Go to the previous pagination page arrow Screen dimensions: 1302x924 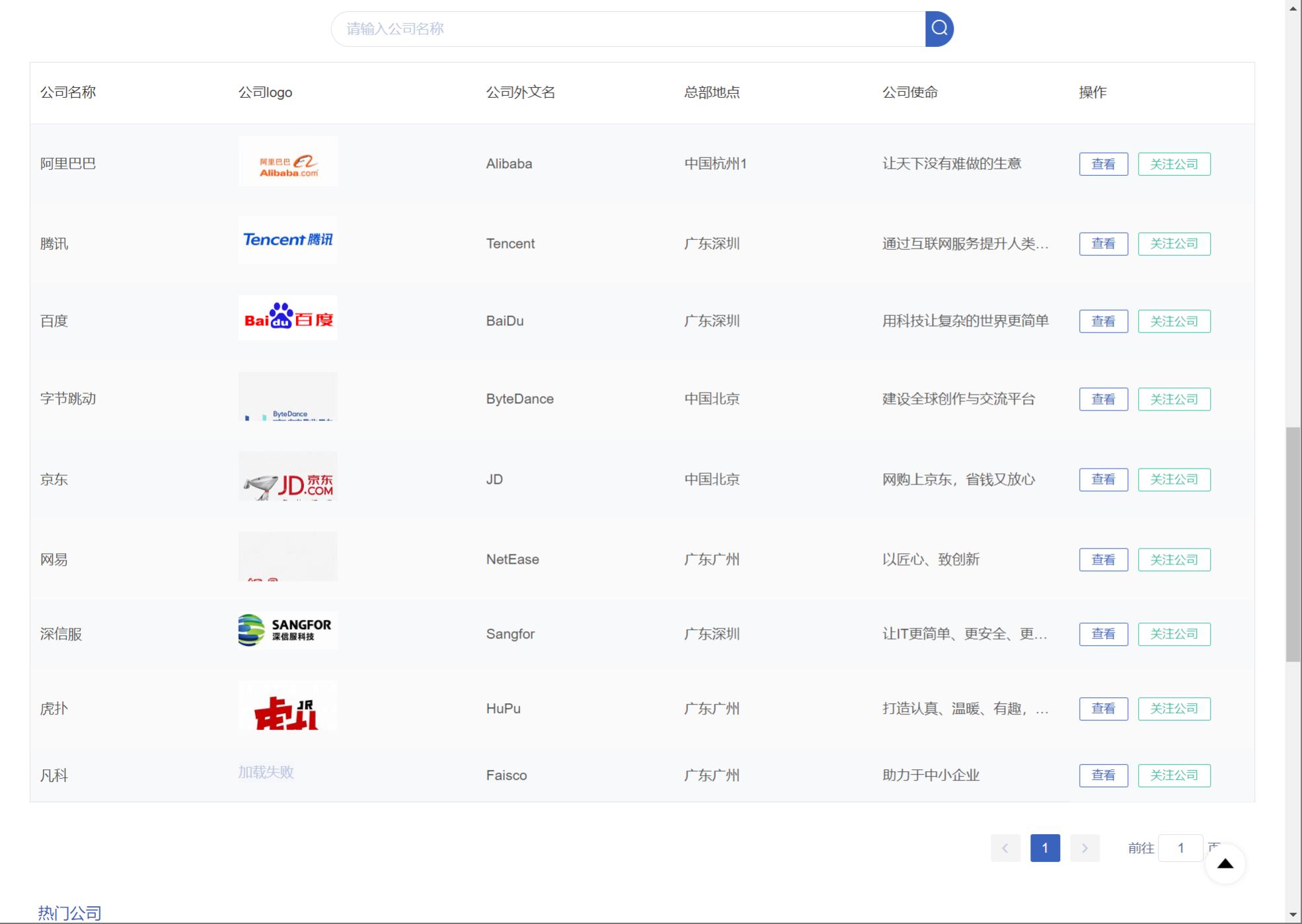tap(1005, 847)
